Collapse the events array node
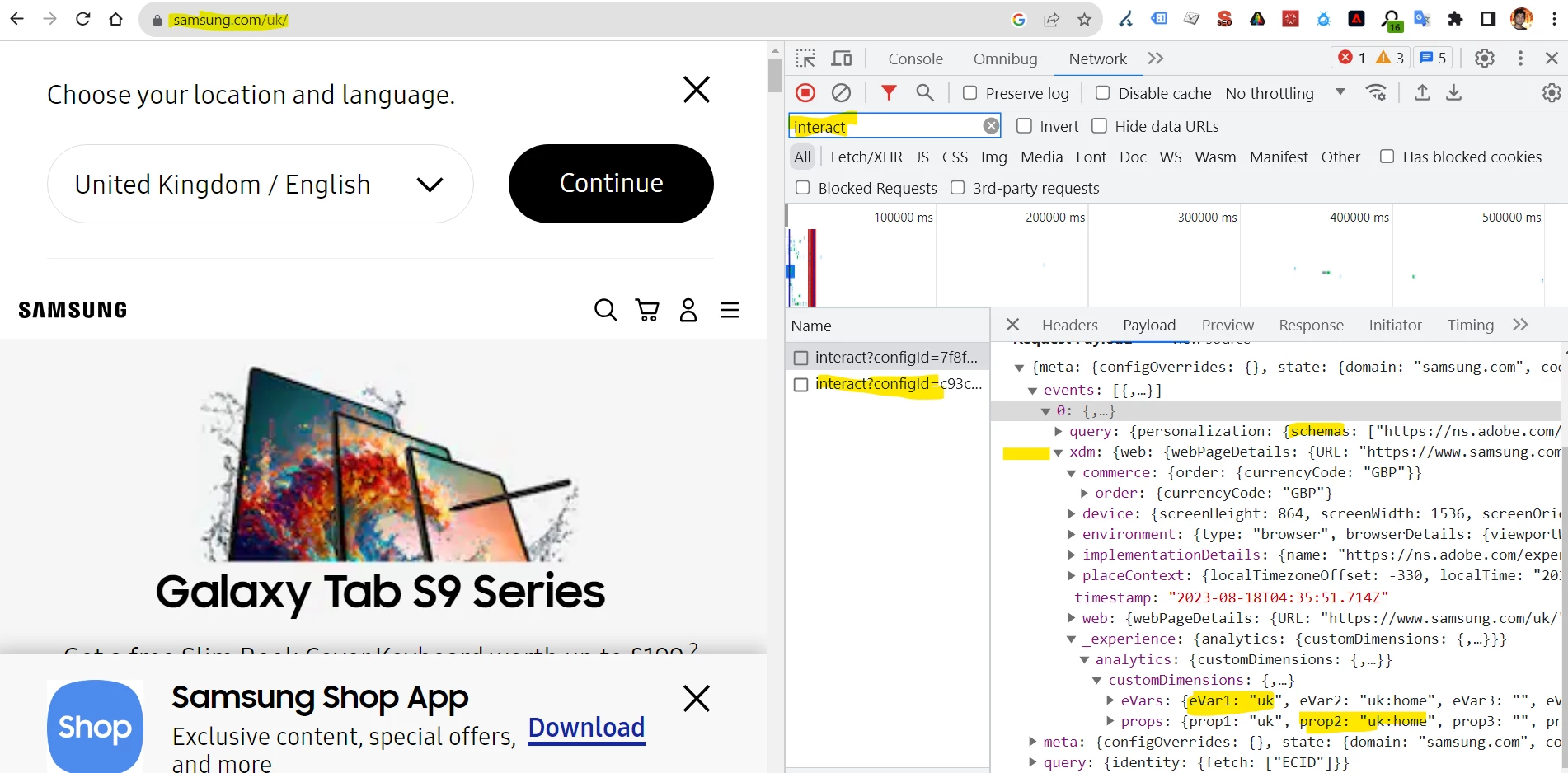 point(1032,391)
